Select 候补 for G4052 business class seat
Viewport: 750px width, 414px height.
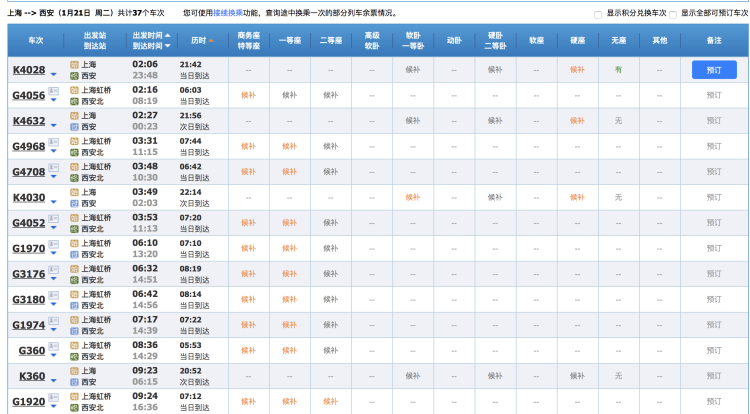tap(248, 223)
